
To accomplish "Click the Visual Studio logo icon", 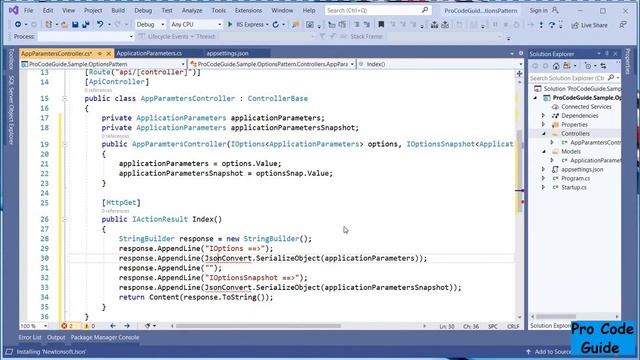I will [13, 10].
